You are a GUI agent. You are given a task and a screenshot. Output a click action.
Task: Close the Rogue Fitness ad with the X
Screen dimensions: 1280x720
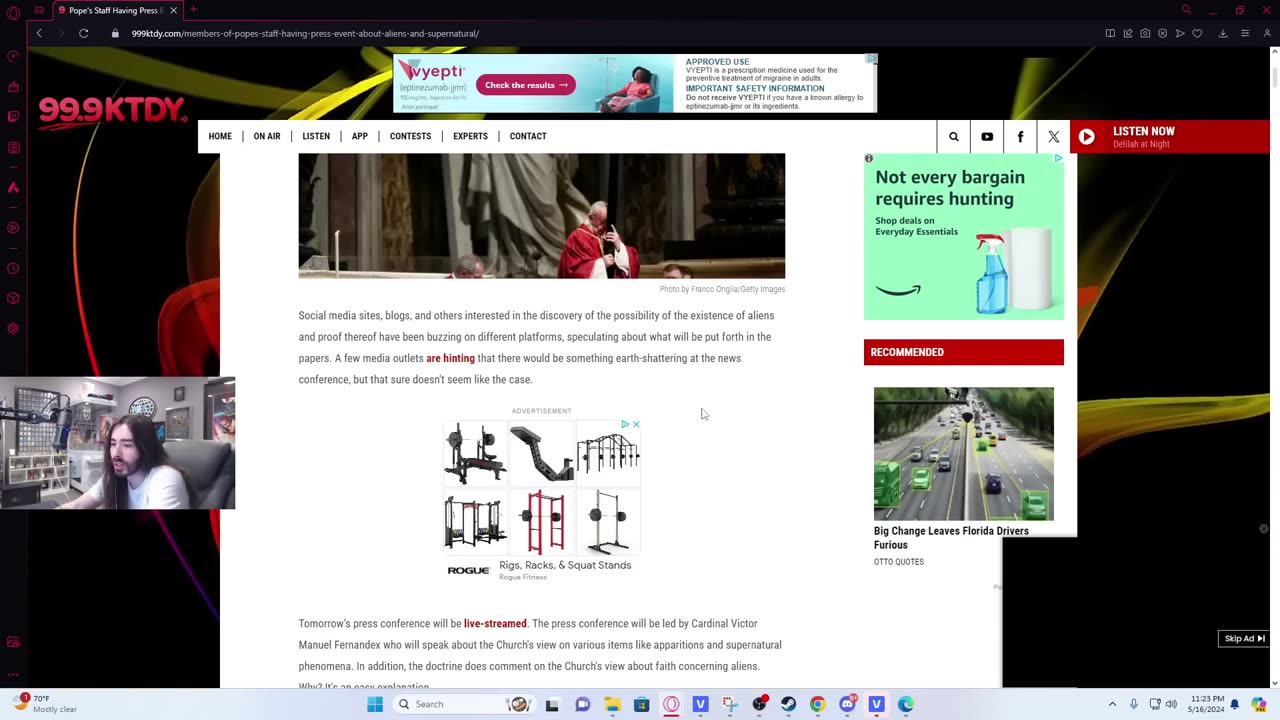coord(636,424)
